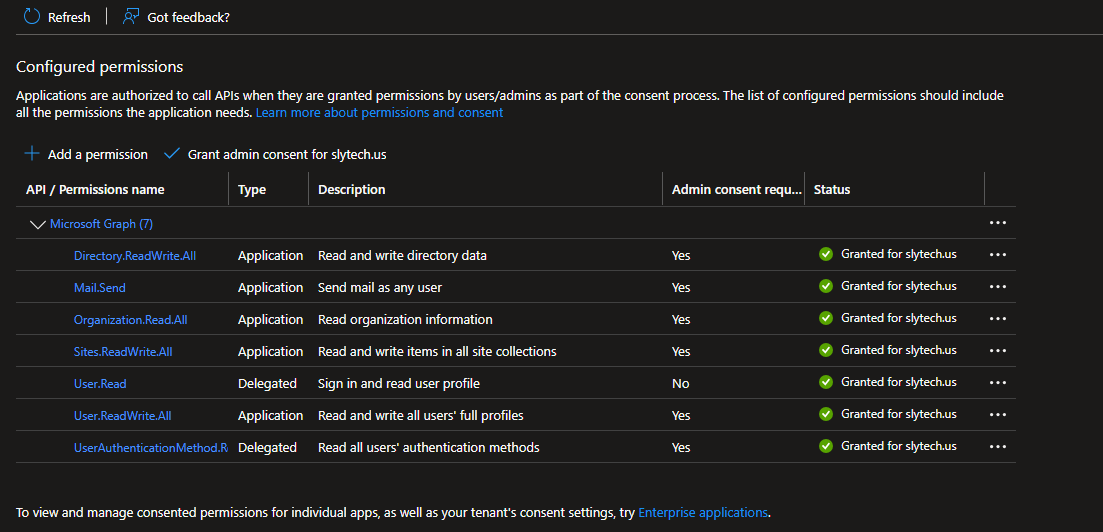Click green granted check icon for Mail.Send
Viewport: 1103px width, 532px height.
point(826,286)
